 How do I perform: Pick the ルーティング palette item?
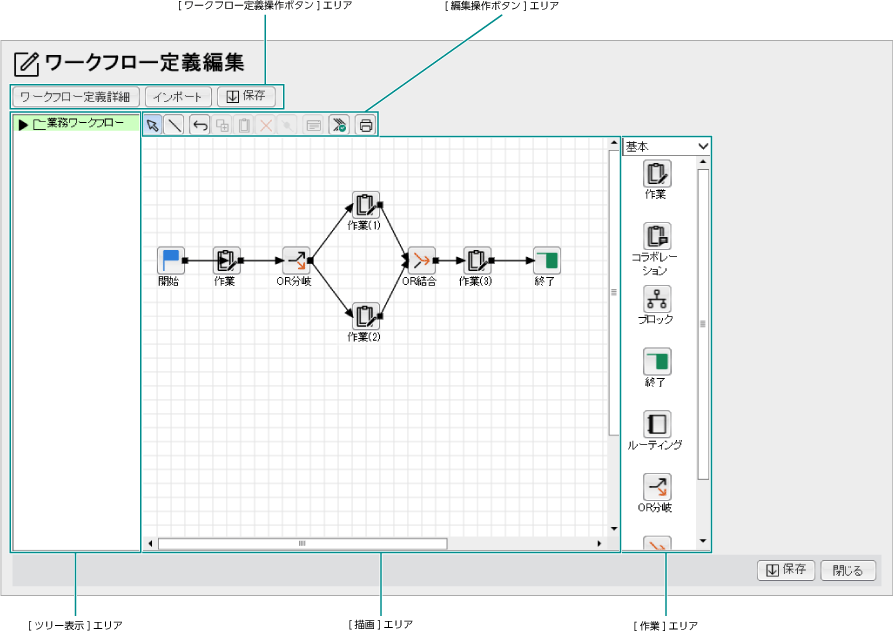pos(657,424)
